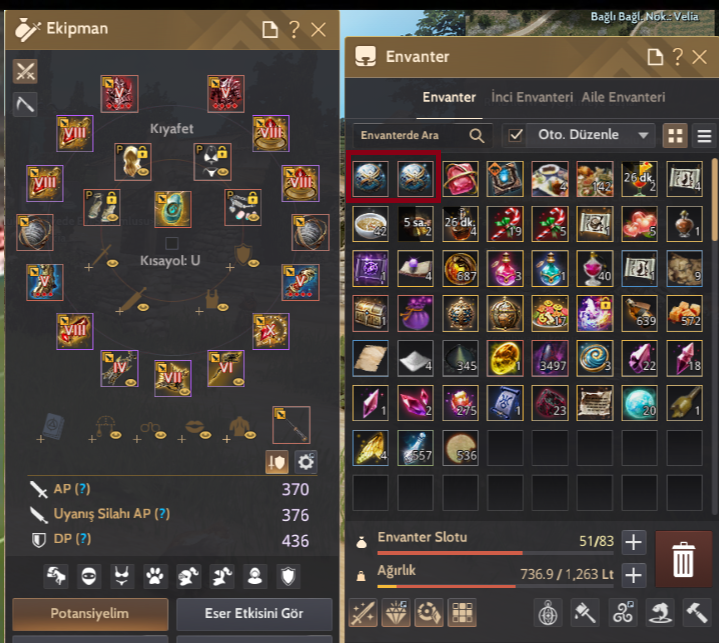Click the Eser Etkisini Gör button
This screenshot has width=719, height=643.
click(x=254, y=614)
